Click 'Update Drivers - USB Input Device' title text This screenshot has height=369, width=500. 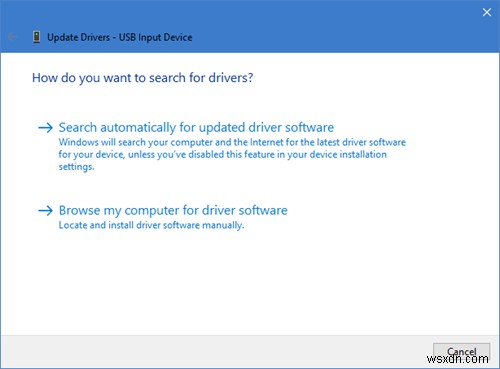120,37
